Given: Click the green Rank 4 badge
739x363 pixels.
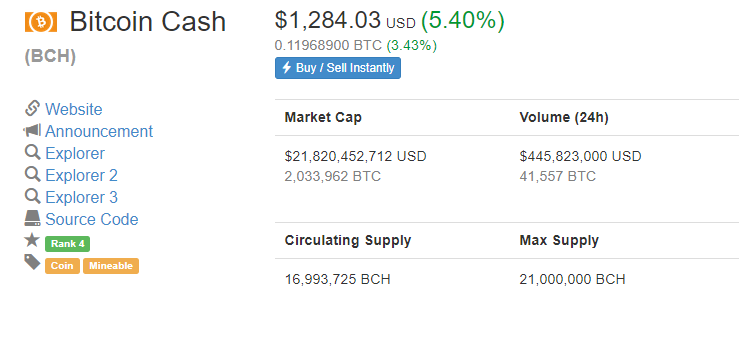Looking at the screenshot, I should (67, 244).
